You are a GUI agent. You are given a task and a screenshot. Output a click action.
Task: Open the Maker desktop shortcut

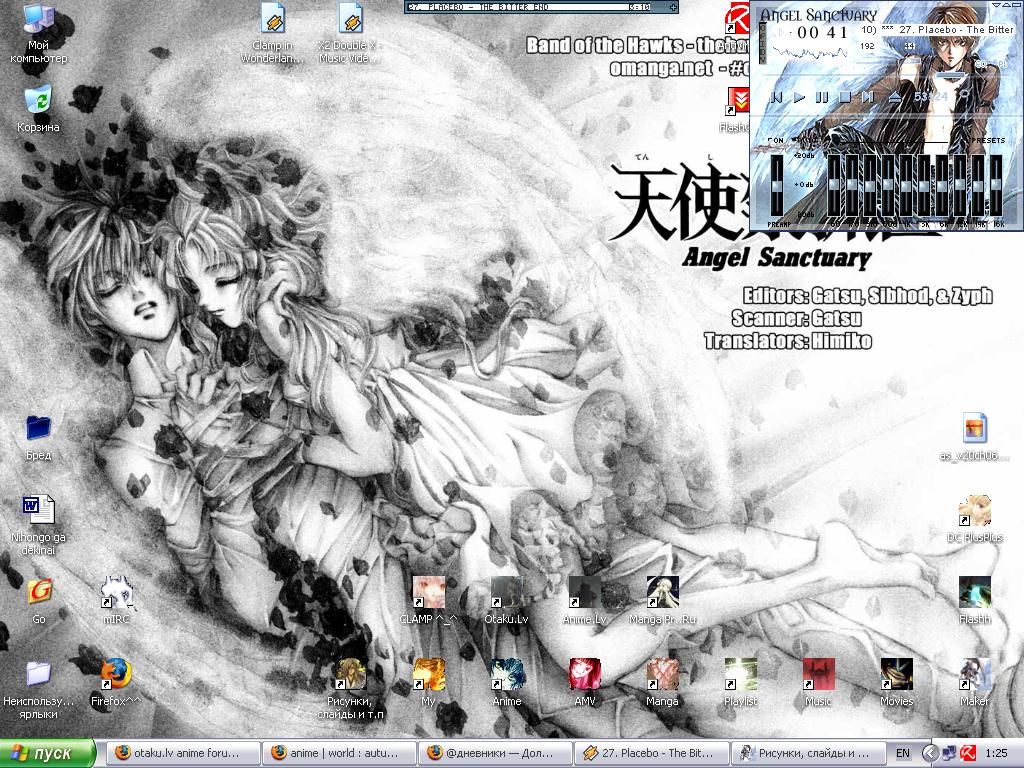click(974, 683)
